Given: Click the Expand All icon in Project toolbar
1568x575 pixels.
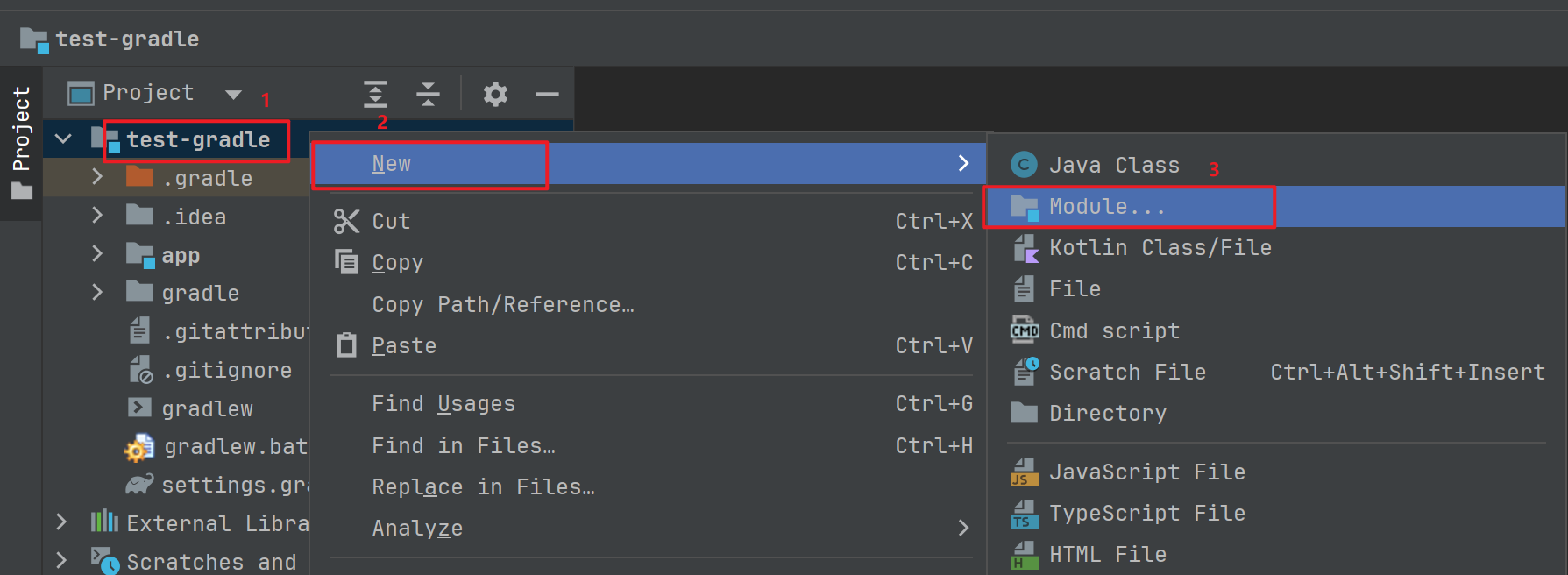Looking at the screenshot, I should coord(375,94).
